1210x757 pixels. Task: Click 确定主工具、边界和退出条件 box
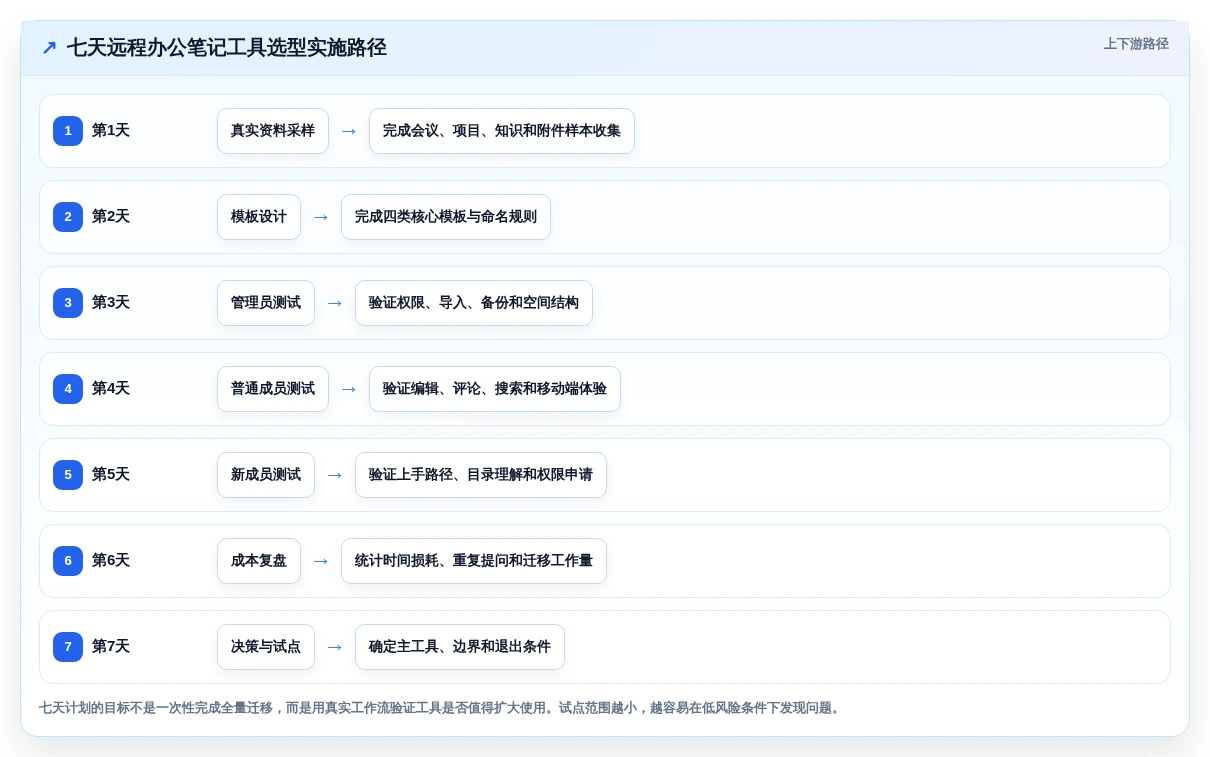tap(460, 647)
